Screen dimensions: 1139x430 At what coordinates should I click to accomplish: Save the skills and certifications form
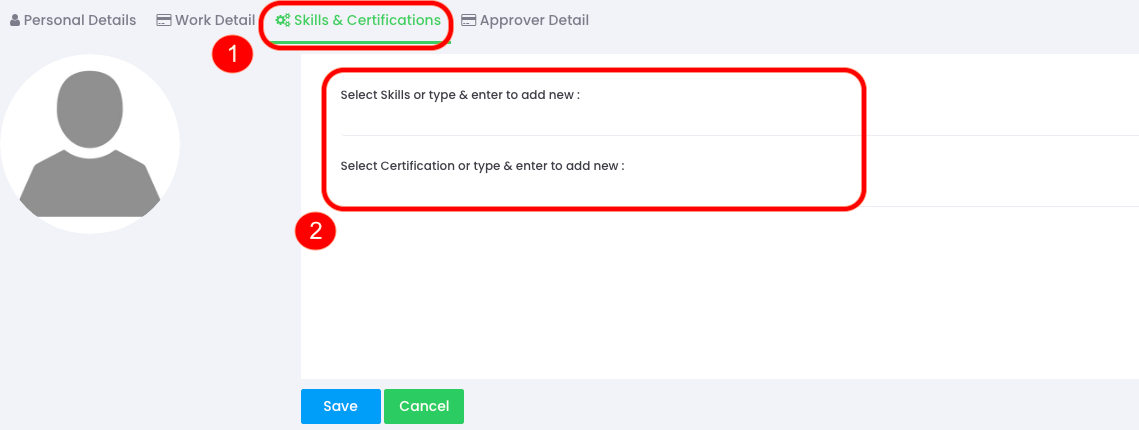point(341,406)
